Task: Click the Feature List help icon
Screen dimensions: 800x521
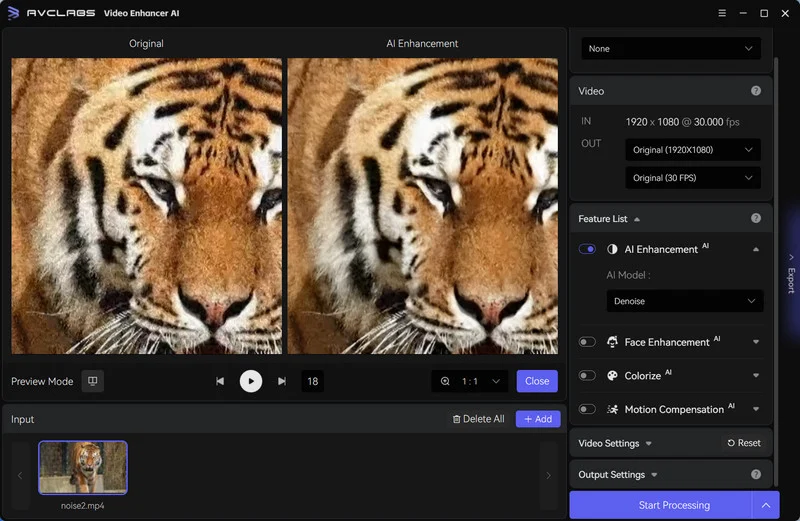Action: (x=755, y=218)
